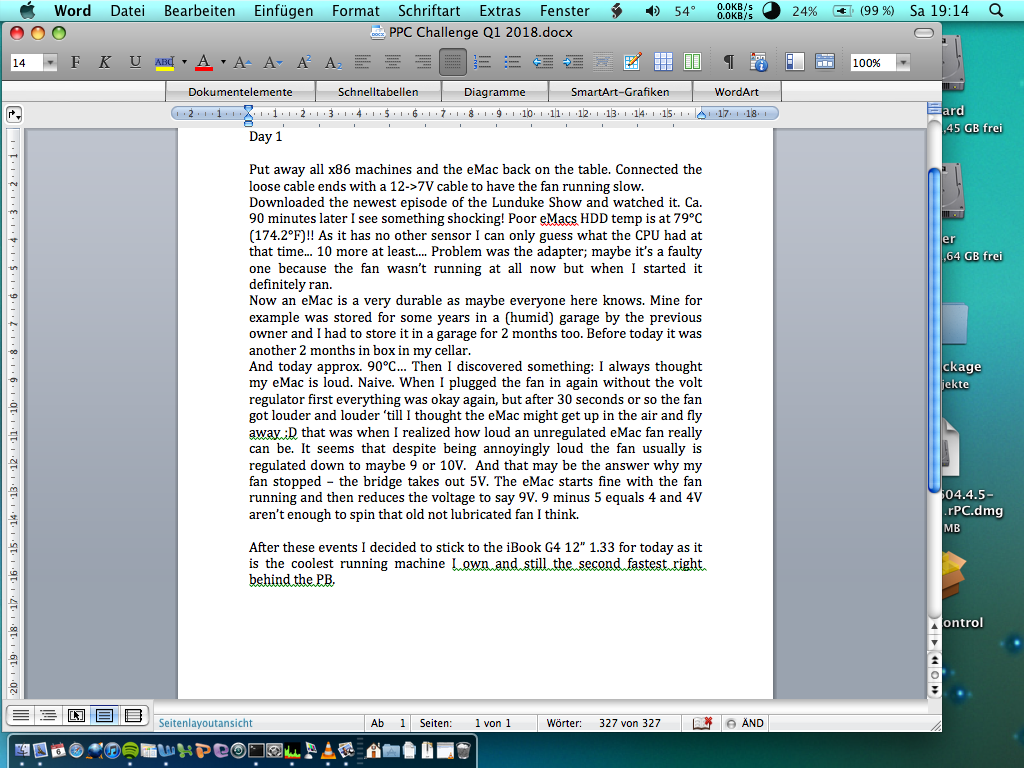This screenshot has width=1024, height=768.
Task: Open the Schriftart menu
Action: 429,10
